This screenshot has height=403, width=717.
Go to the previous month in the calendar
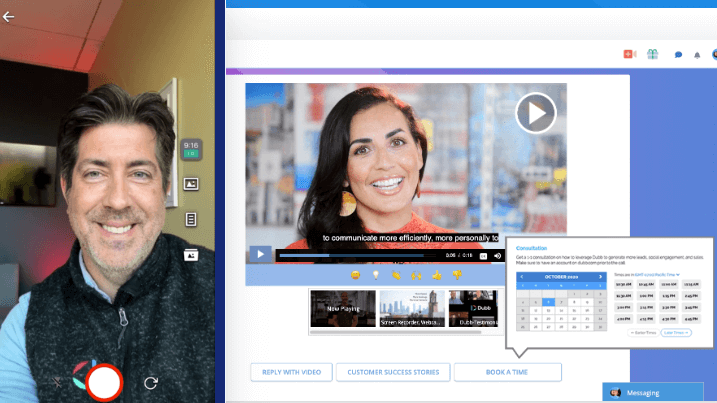(522, 277)
